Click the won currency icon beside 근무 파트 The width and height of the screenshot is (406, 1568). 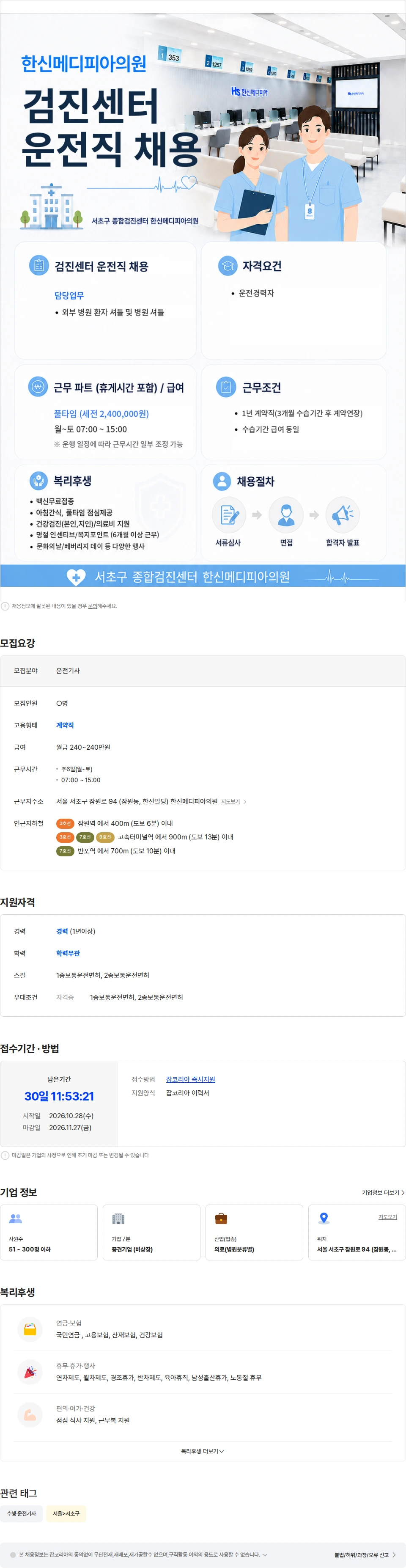[x=38, y=387]
